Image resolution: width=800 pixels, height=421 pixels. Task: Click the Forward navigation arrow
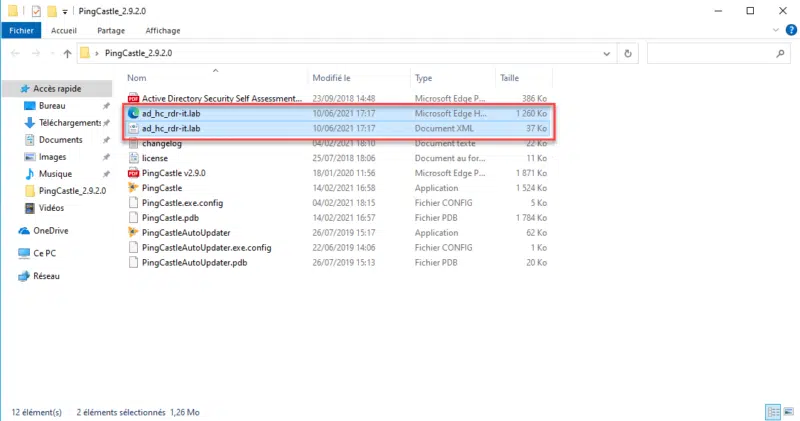pyautogui.click(x=36, y=53)
